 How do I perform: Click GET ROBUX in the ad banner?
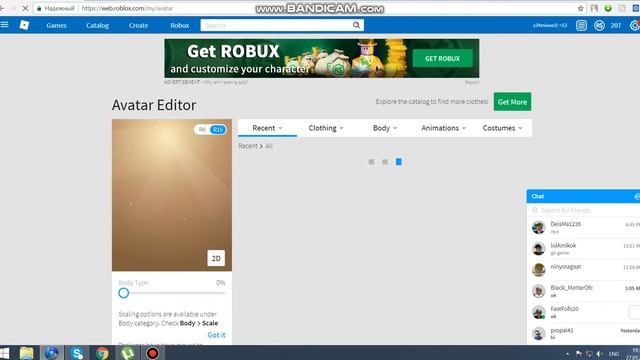442,58
